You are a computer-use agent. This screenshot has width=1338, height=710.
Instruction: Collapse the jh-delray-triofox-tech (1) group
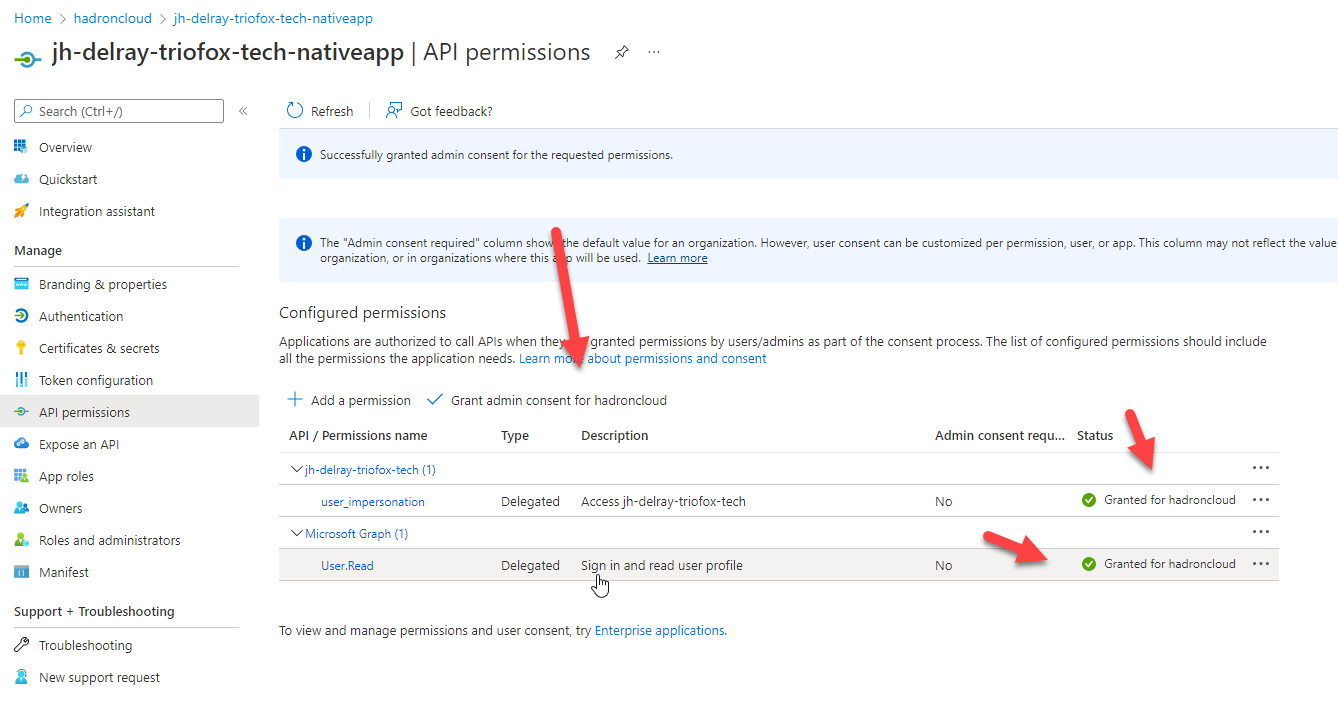[297, 469]
